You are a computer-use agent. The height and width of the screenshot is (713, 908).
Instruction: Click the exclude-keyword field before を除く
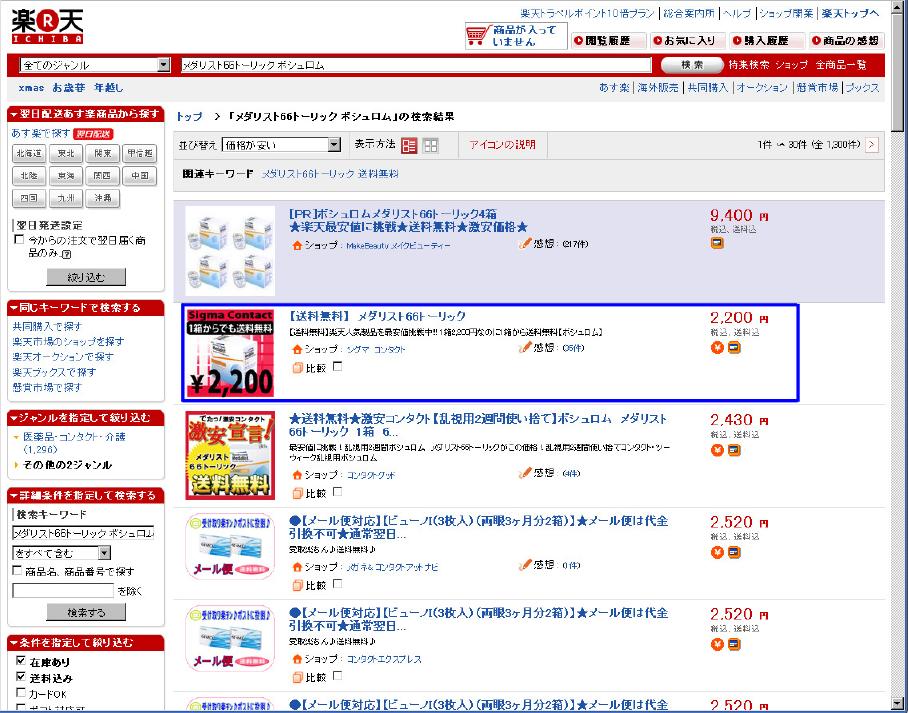pos(63,590)
